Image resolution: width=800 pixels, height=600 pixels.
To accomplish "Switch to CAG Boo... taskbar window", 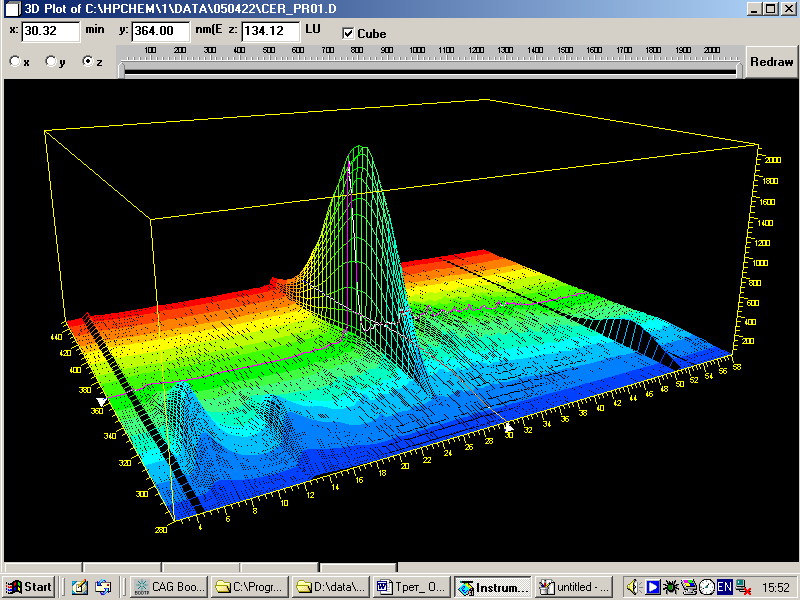I will (168, 587).
